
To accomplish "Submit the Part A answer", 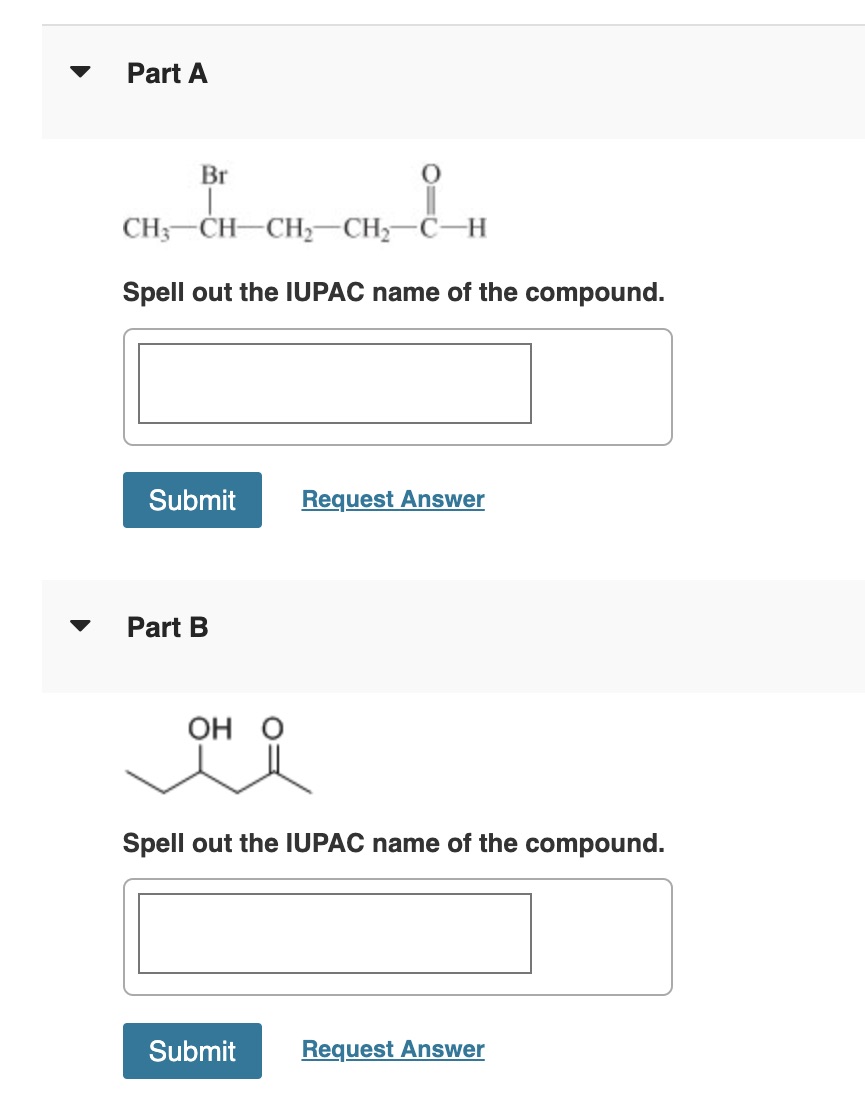I will tap(192, 499).
